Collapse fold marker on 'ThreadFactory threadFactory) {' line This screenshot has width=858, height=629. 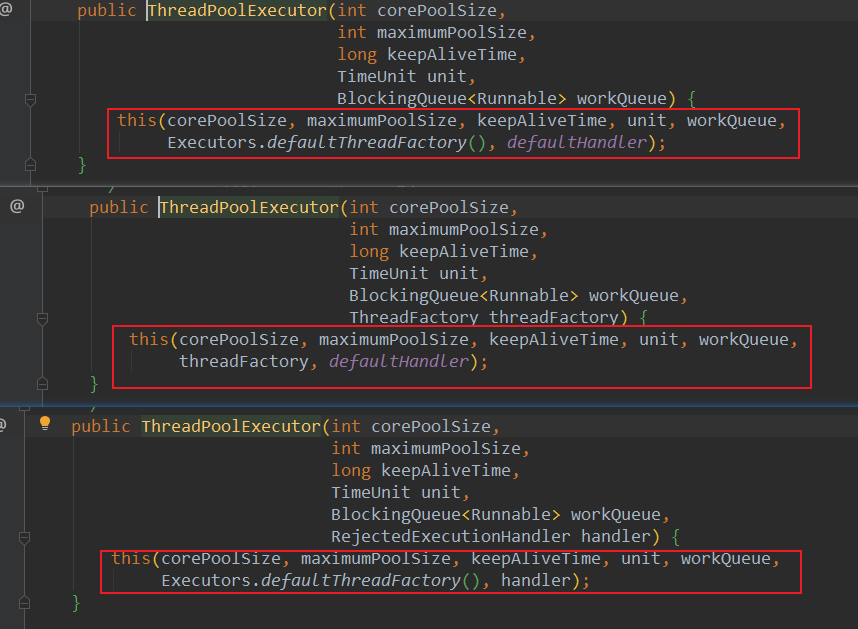(x=42, y=318)
